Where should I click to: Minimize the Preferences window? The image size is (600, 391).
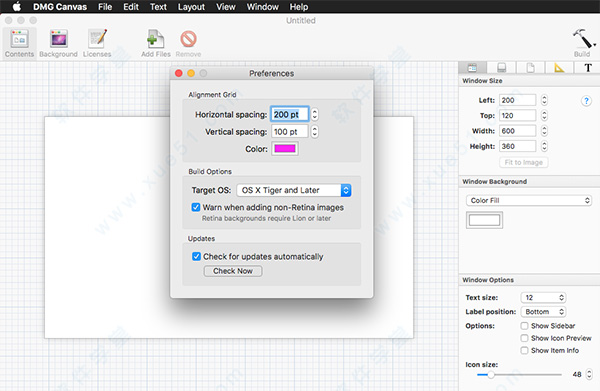point(191,73)
